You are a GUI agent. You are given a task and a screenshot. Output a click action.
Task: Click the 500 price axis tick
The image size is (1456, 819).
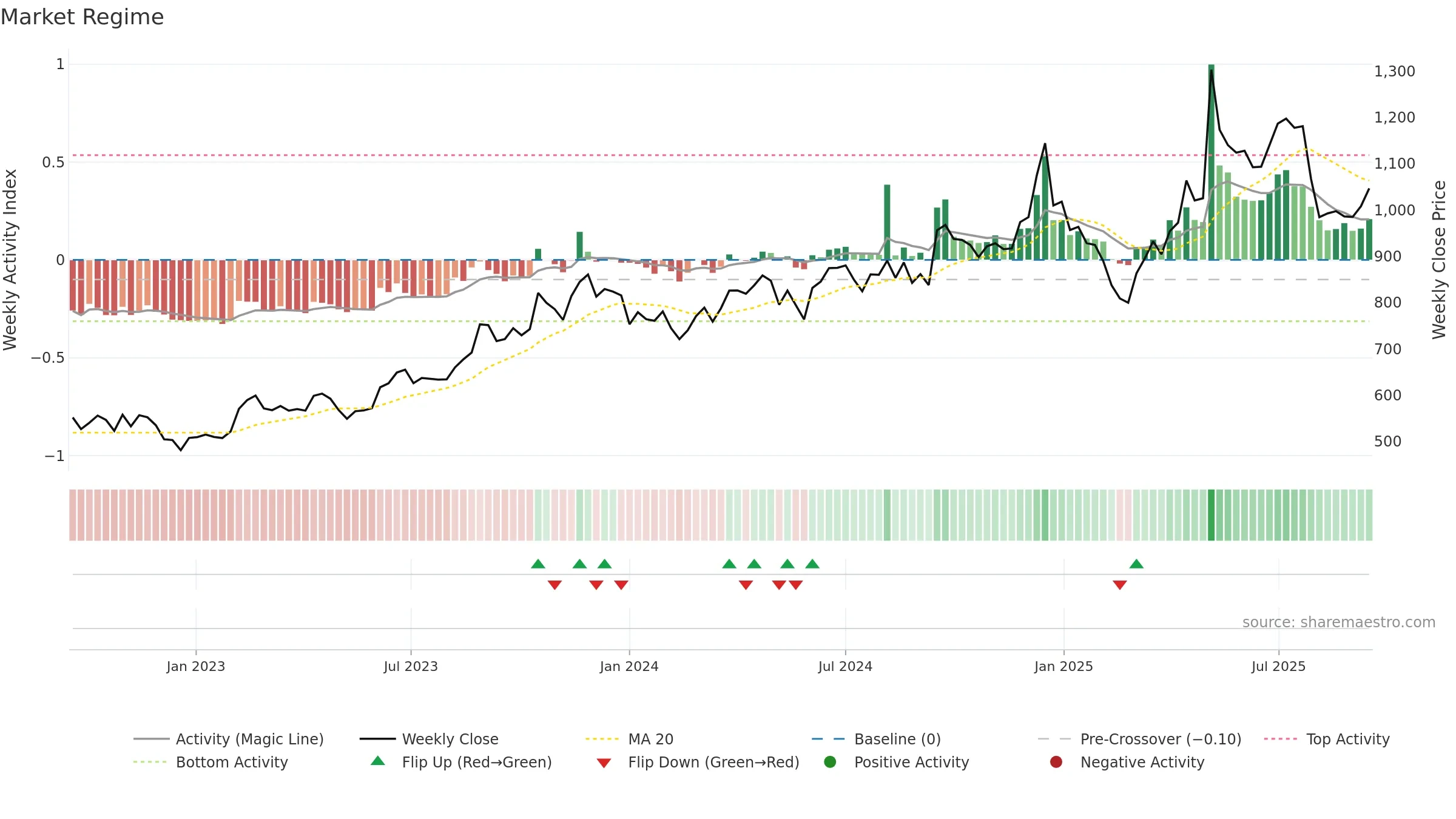[x=1387, y=442]
